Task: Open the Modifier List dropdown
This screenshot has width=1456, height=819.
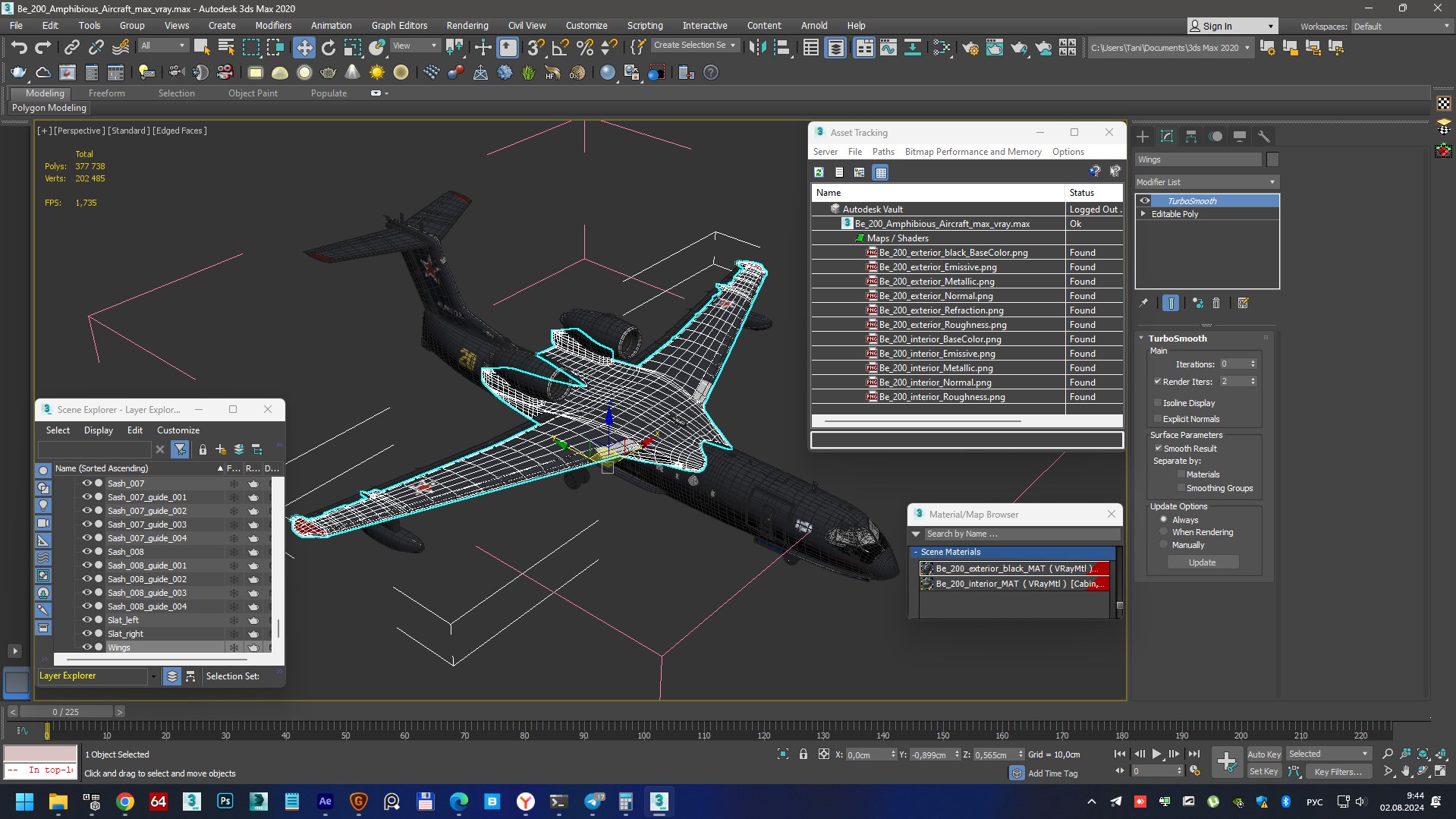Action: (x=1206, y=182)
